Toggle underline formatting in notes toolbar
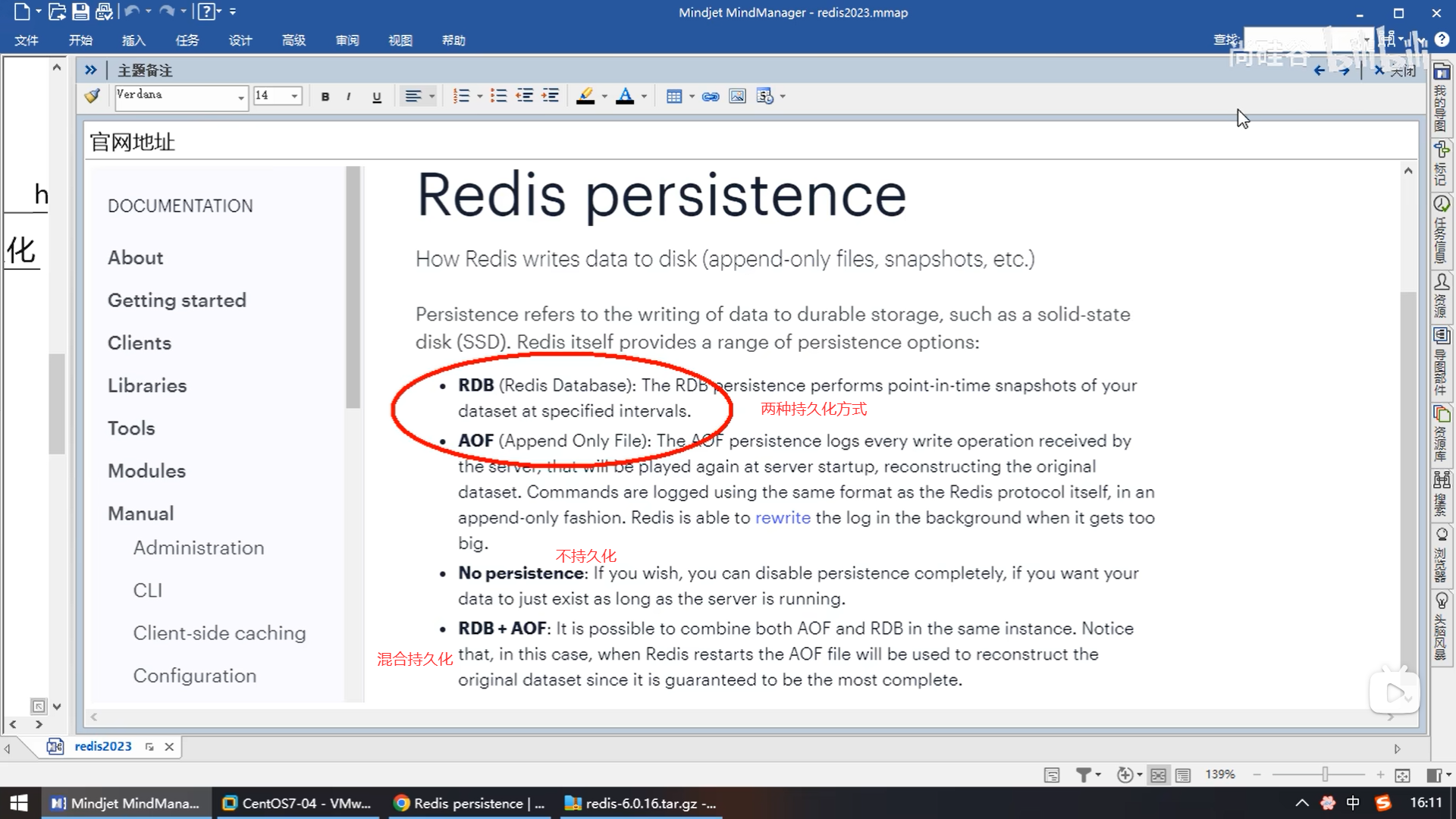Image resolution: width=1456 pixels, height=819 pixels. 377,96
